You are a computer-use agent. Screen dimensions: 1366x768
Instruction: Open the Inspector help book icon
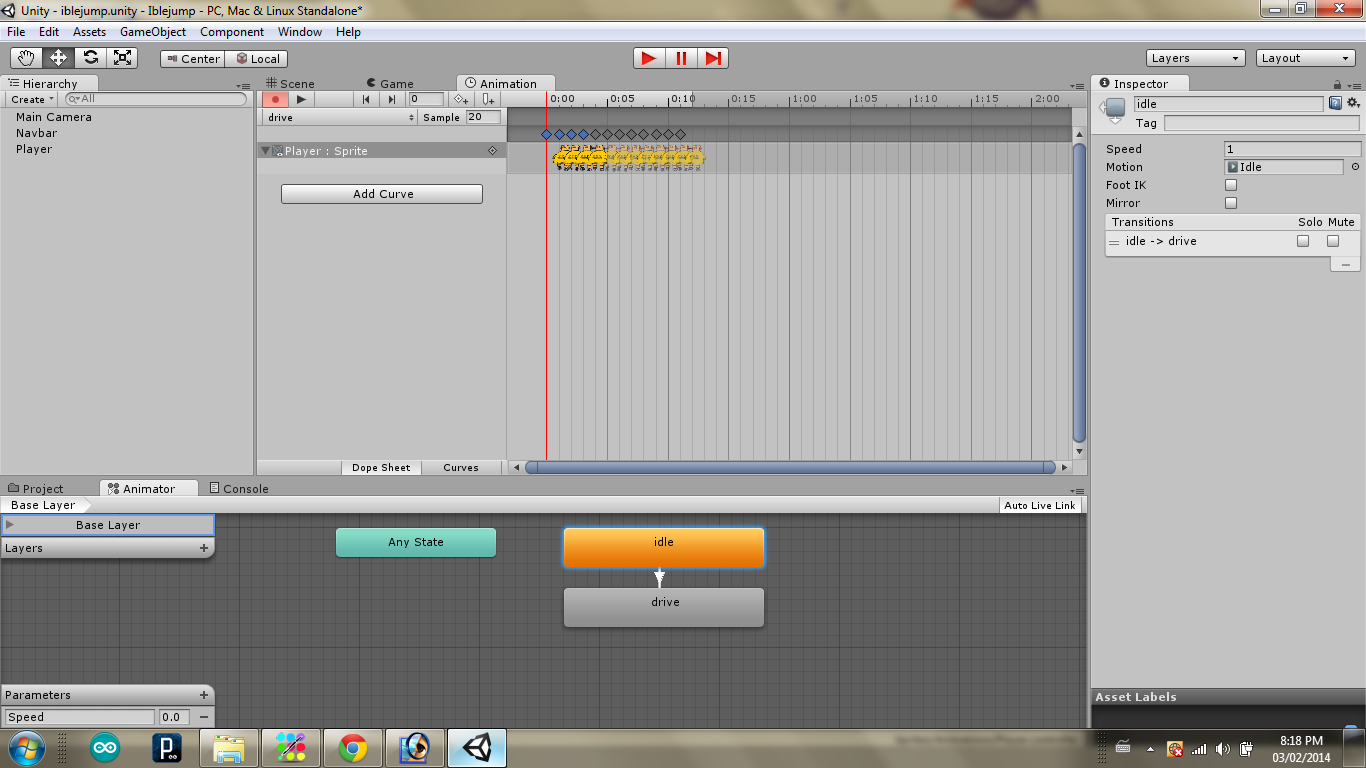tap(1335, 103)
